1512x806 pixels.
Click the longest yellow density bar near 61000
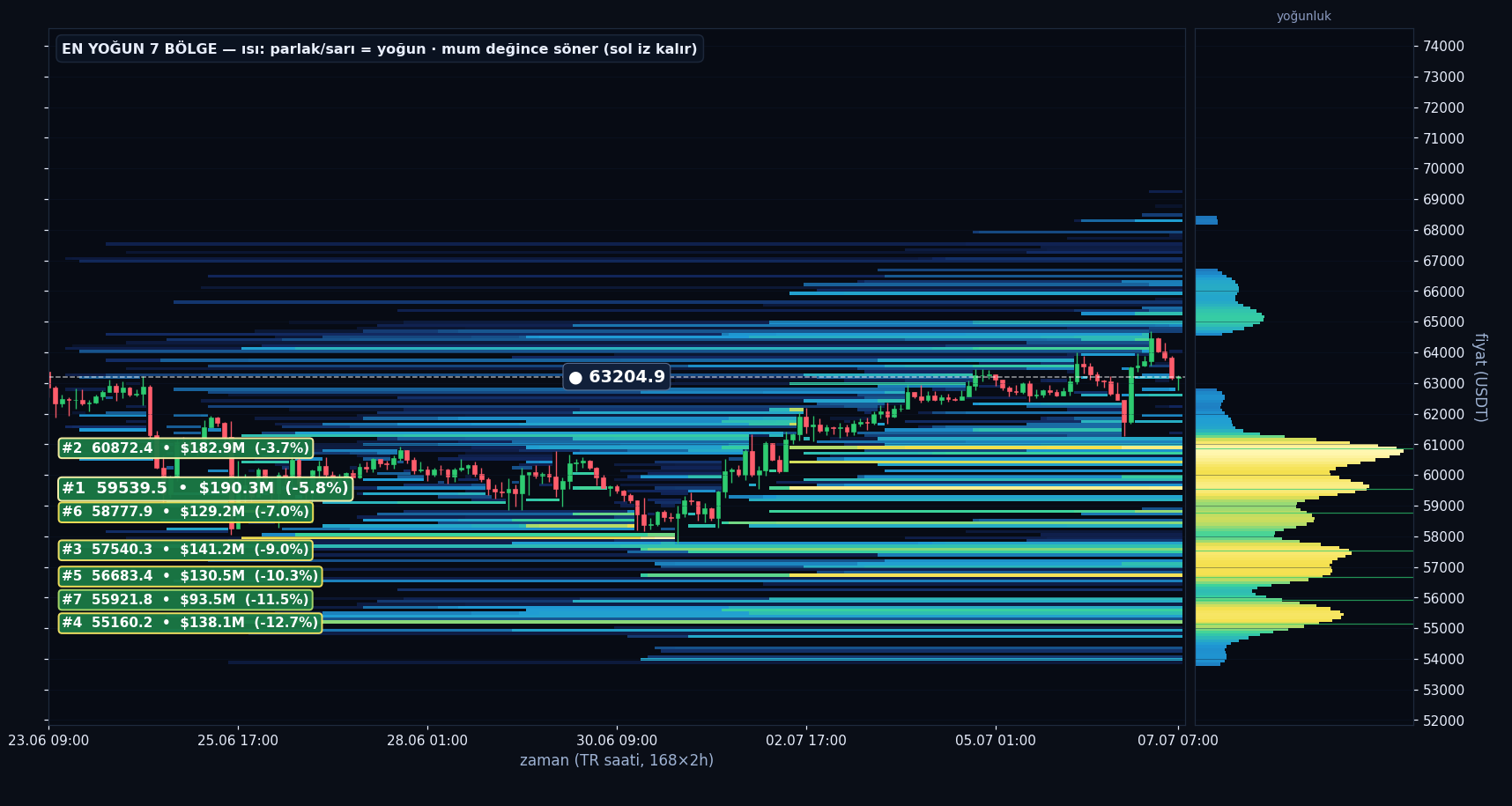(x=1300, y=452)
